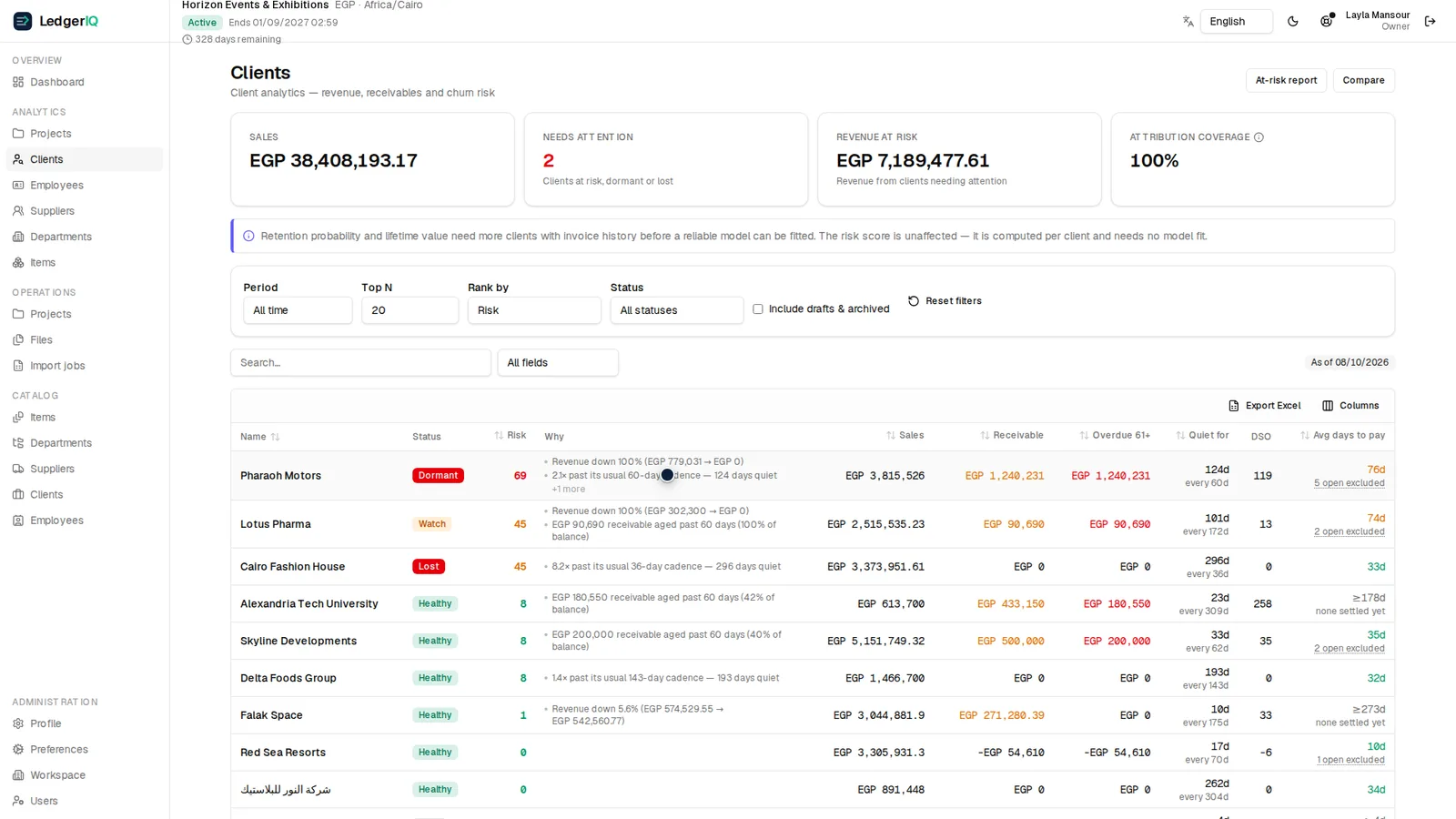Open the Files sidebar item
This screenshot has height=819, width=1456.
(x=85, y=340)
